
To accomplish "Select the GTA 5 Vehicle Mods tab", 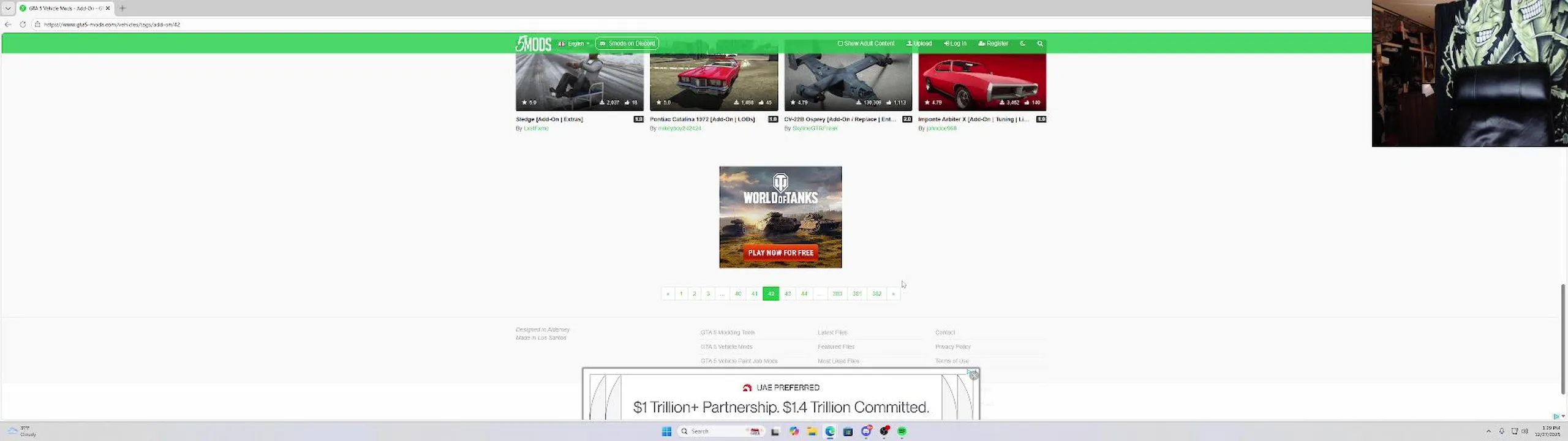I will (64, 8).
